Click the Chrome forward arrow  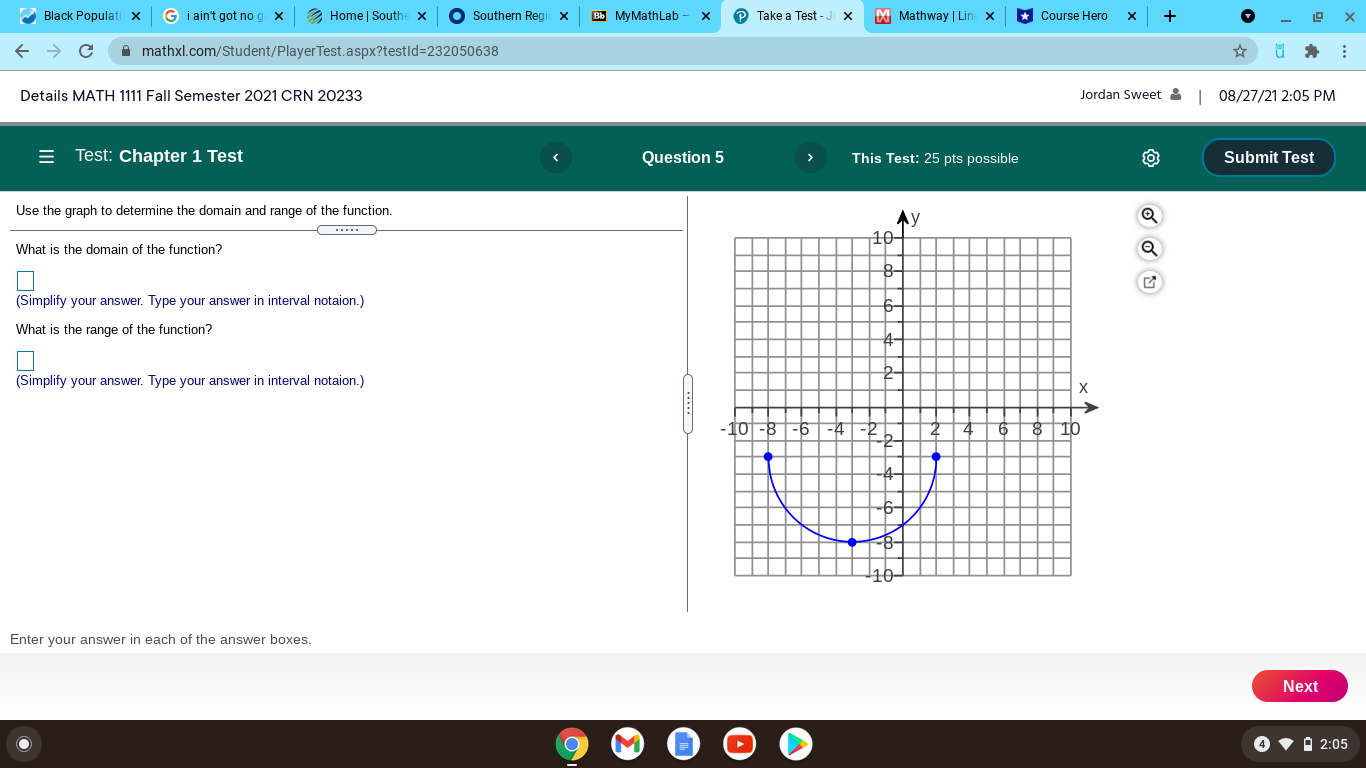pos(54,51)
